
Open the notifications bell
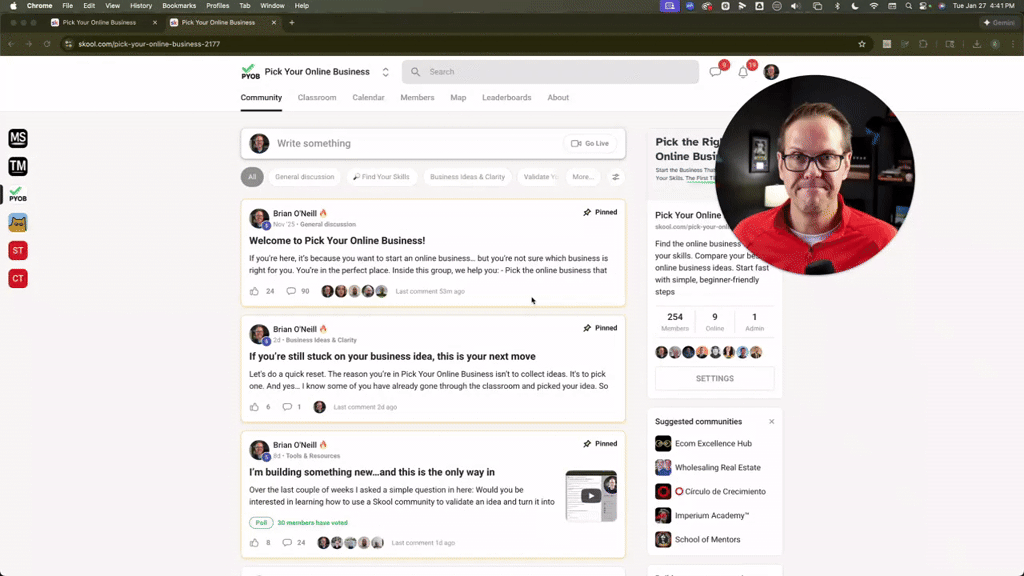742,72
